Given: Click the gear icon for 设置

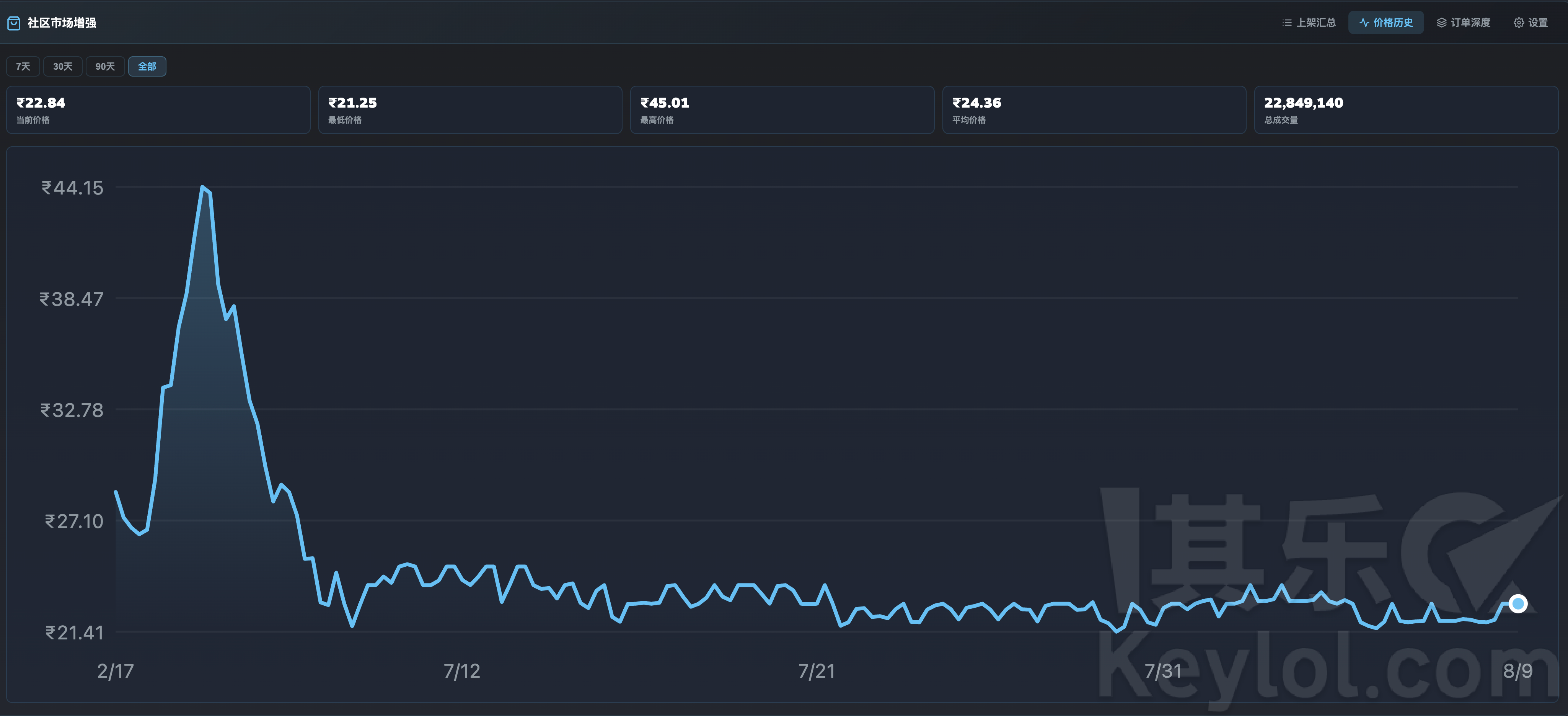Looking at the screenshot, I should coord(1519,23).
